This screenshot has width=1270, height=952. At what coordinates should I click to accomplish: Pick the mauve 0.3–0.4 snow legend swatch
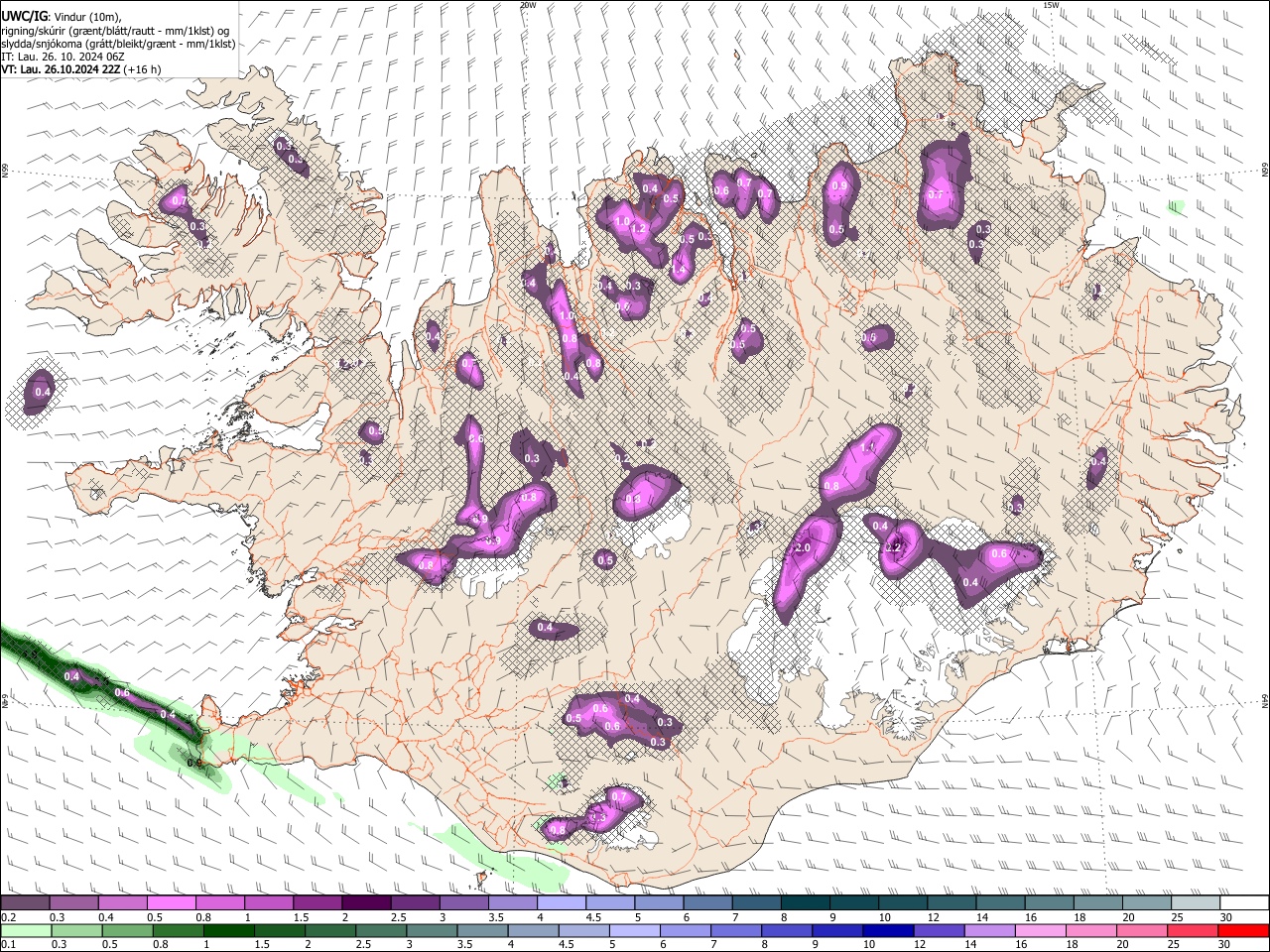point(74,902)
